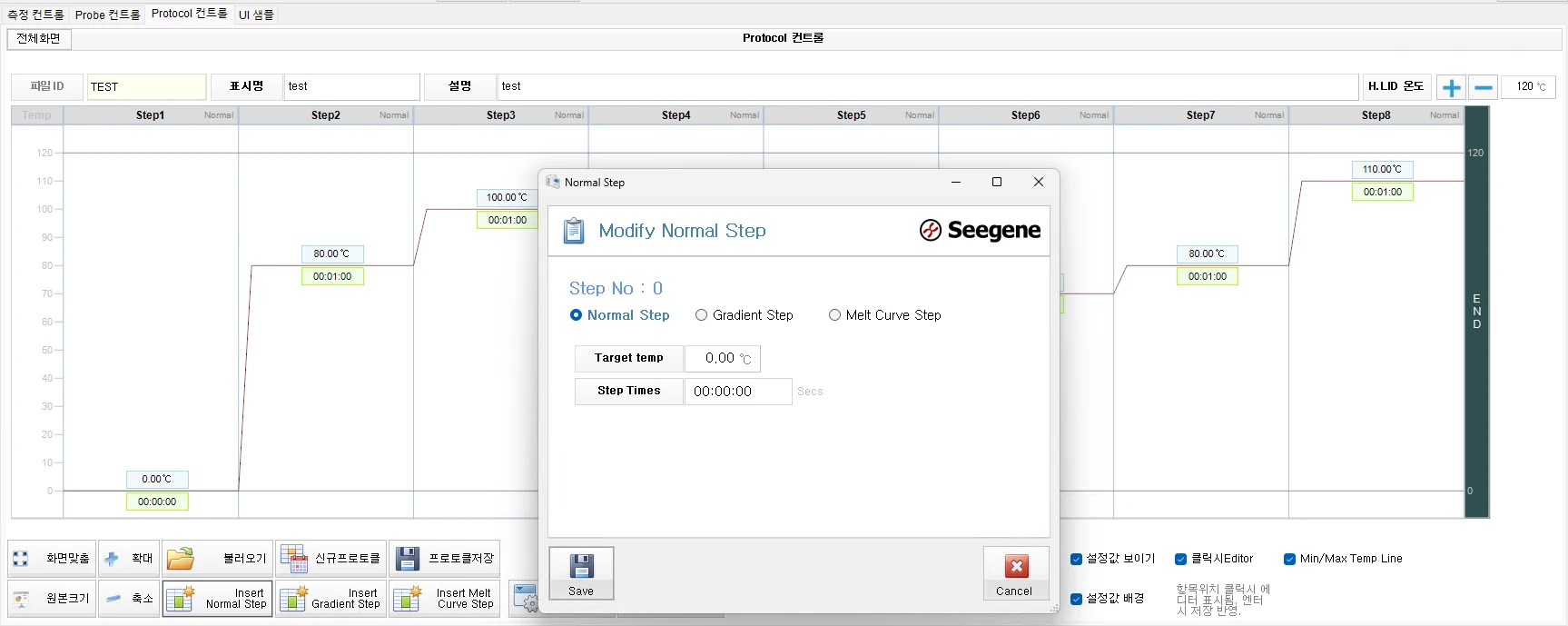
Task: Toggle the 설정값 배경 checkbox
Action: tap(1076, 599)
